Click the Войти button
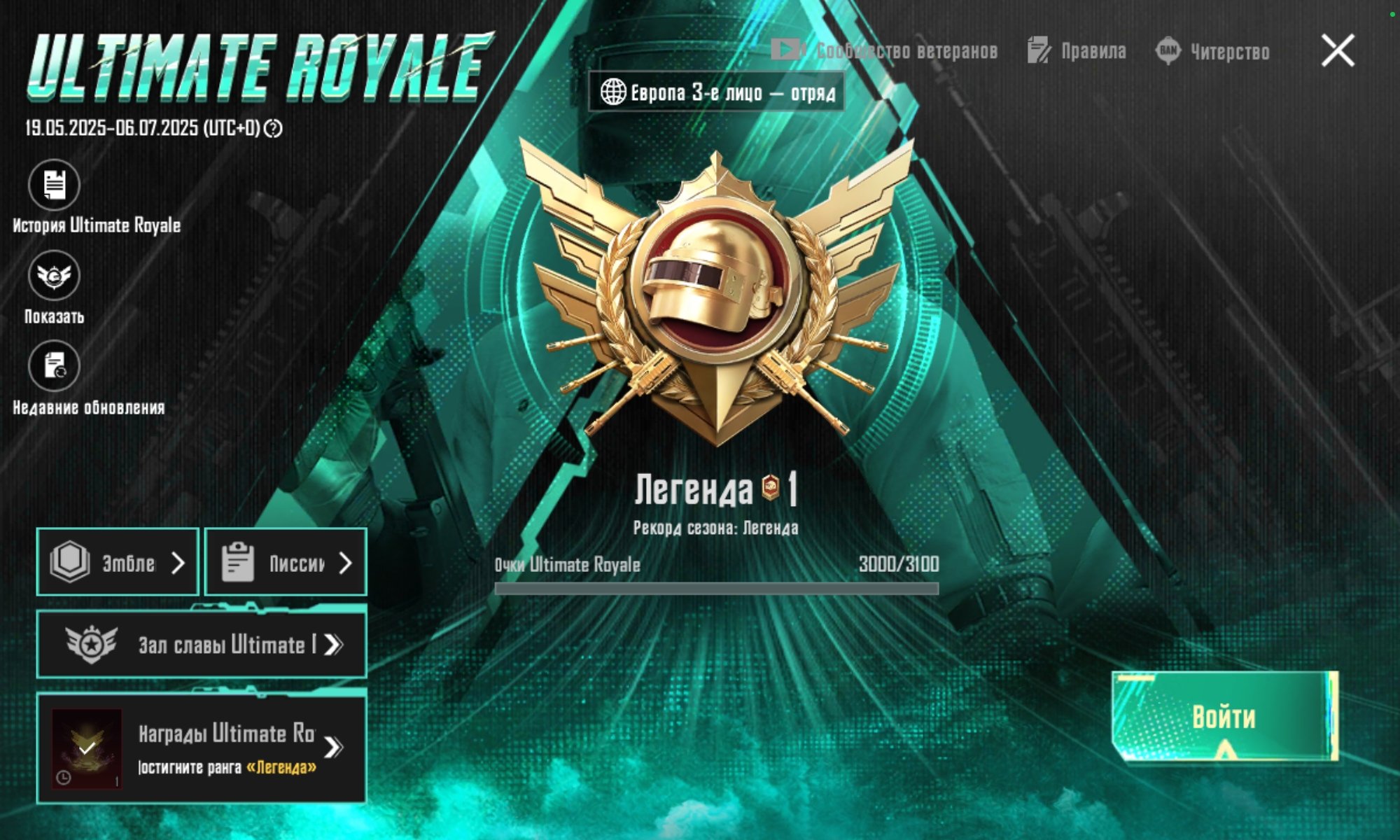This screenshot has height=840, width=1400. point(1224,716)
